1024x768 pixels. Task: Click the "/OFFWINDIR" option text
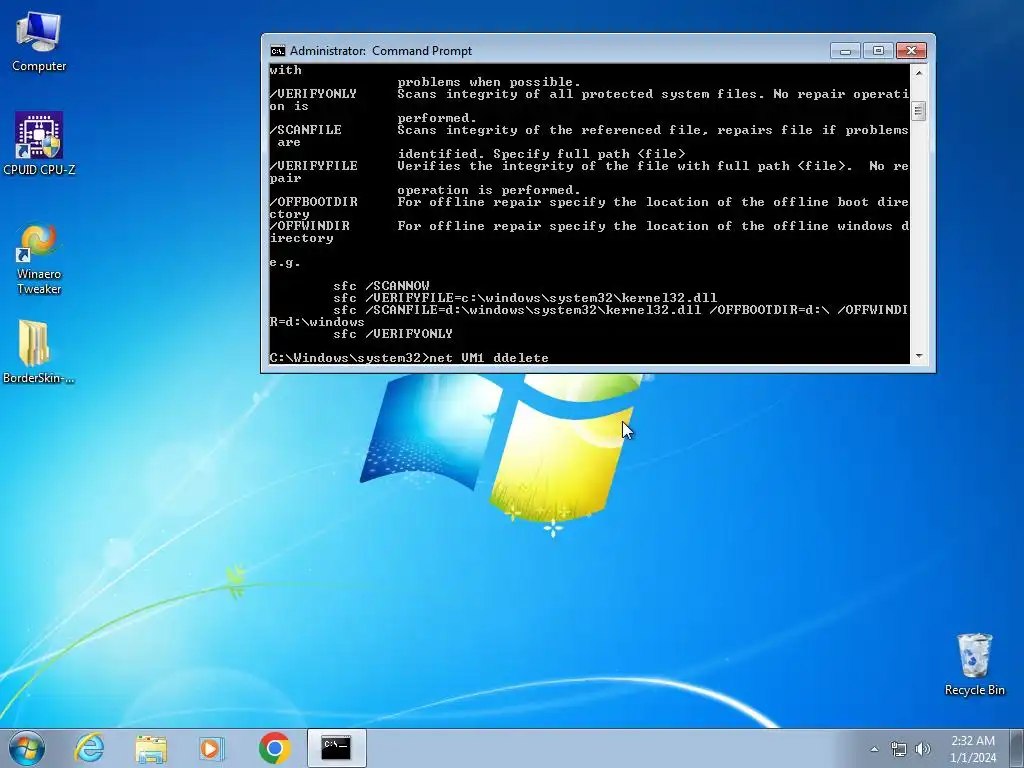(310, 226)
